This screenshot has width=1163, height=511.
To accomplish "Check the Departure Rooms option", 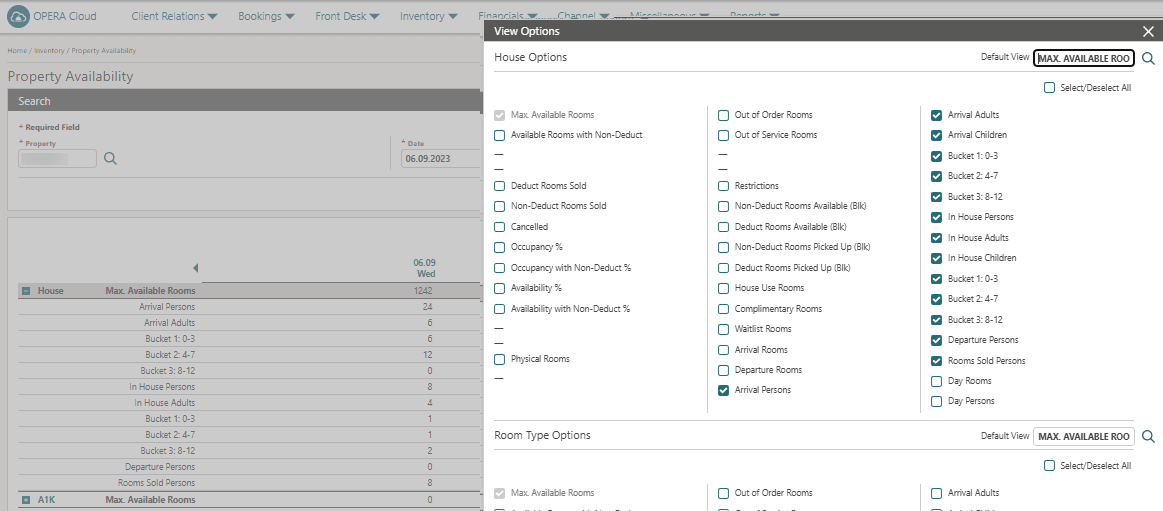I will [723, 370].
